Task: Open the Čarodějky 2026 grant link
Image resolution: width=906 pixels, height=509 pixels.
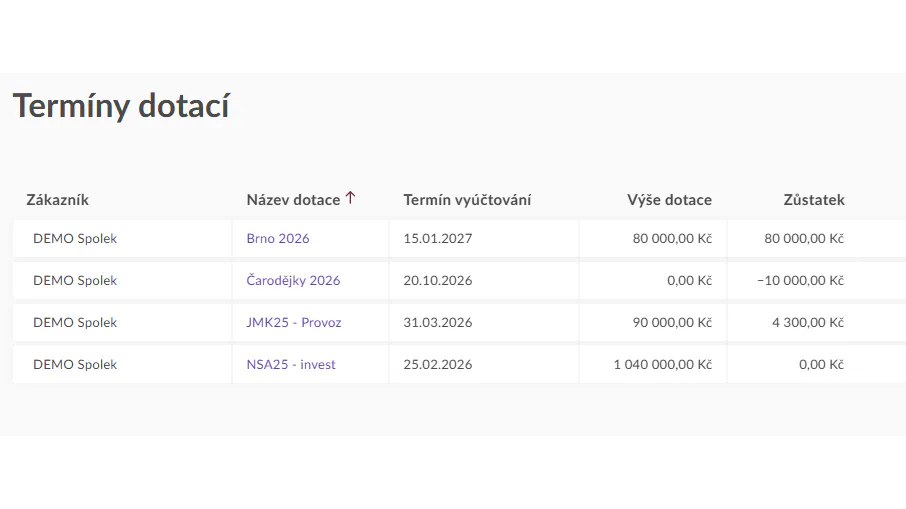Action: click(x=293, y=280)
